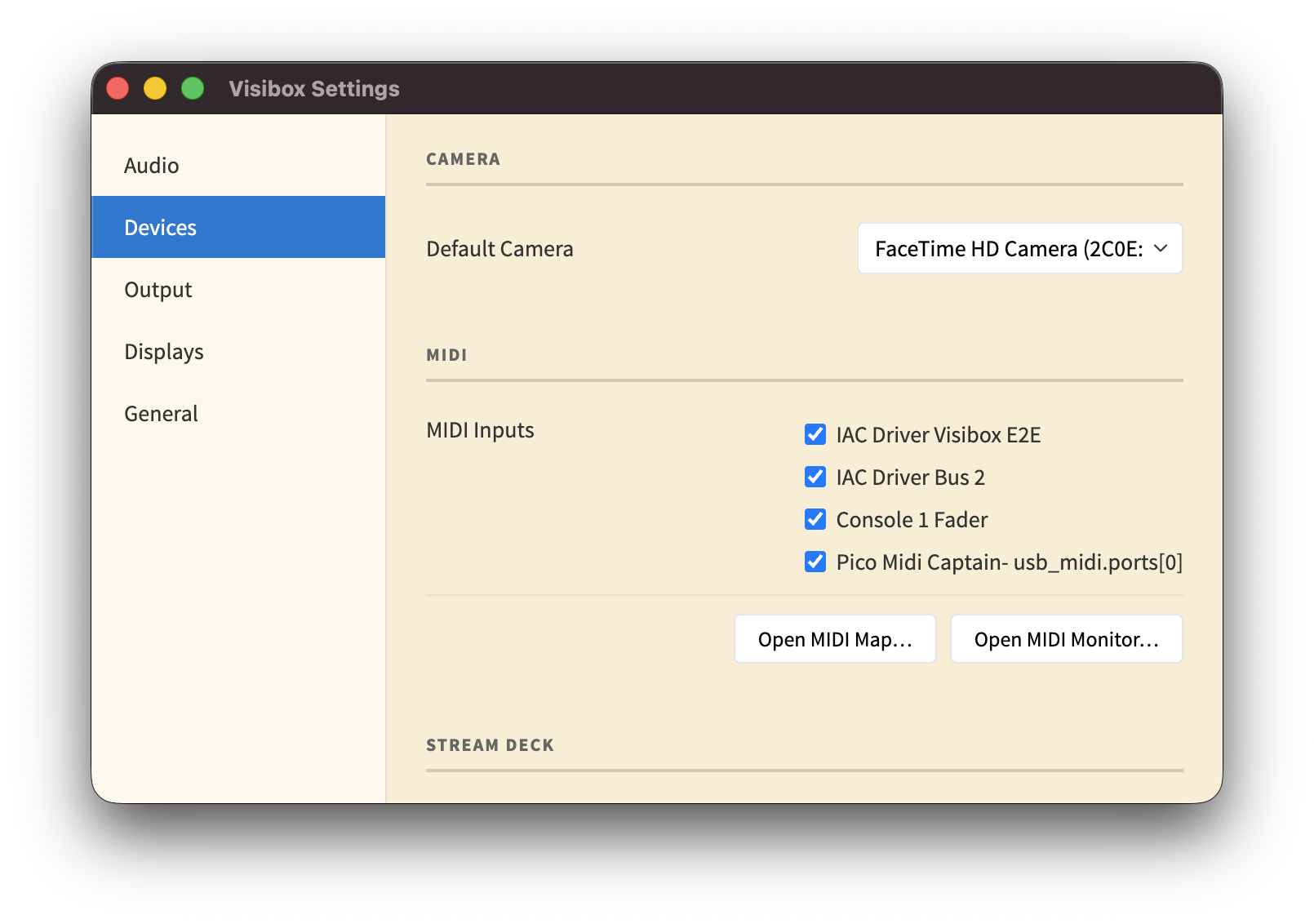Viewport: 1314px width, 924px height.
Task: Open the Displays settings section
Action: click(163, 351)
